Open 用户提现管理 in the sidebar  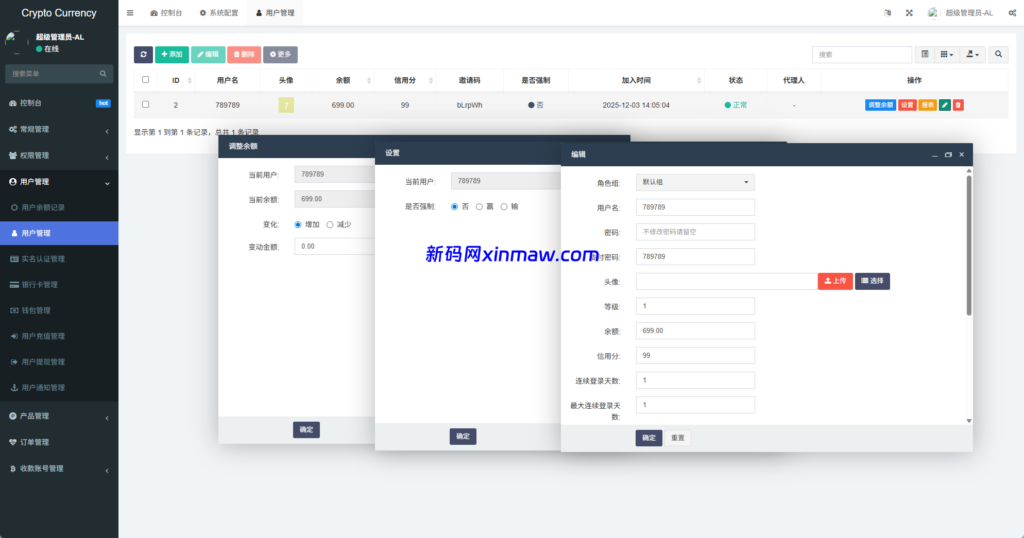[x=43, y=362]
